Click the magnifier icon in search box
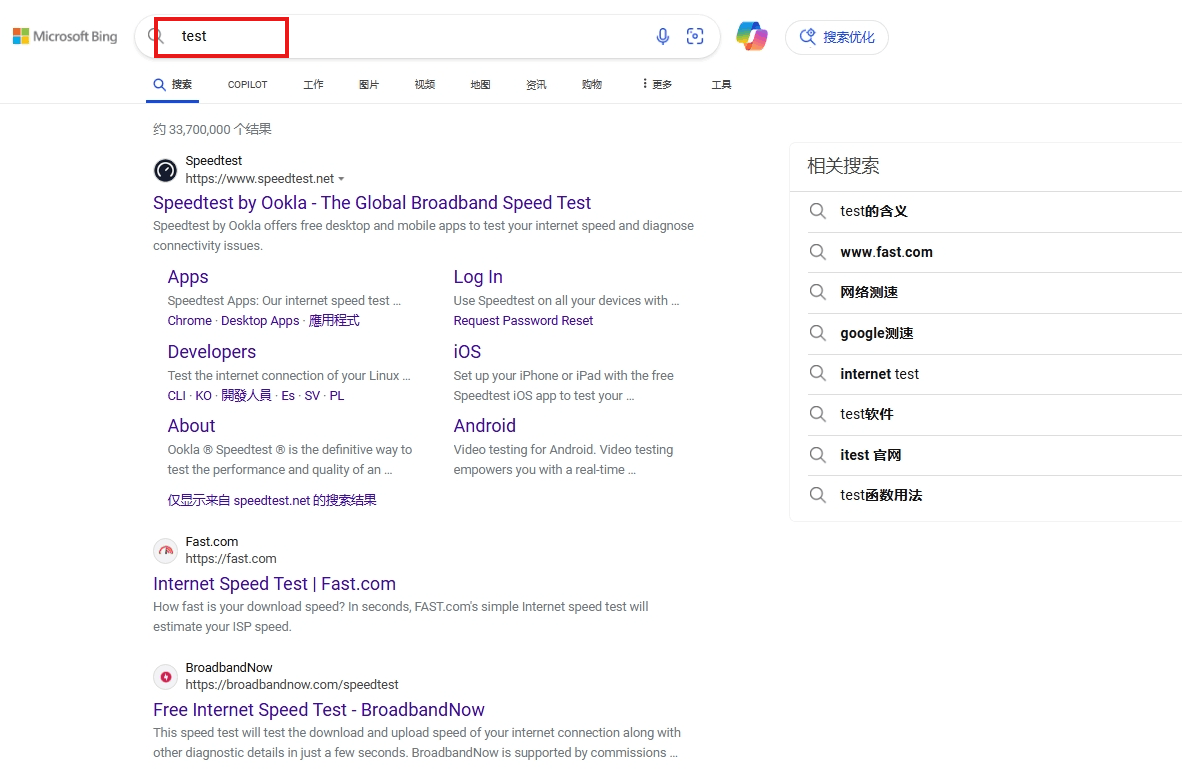This screenshot has width=1182, height=777. [x=155, y=36]
